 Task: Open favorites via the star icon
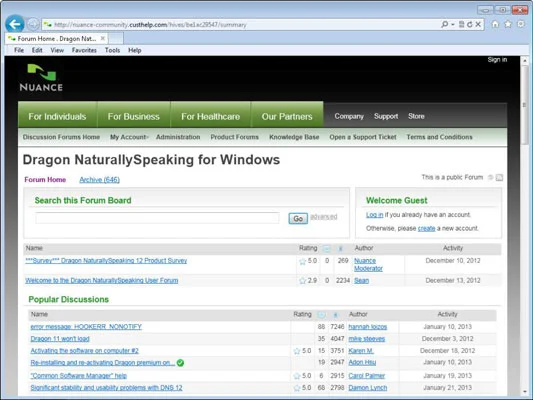[508, 24]
